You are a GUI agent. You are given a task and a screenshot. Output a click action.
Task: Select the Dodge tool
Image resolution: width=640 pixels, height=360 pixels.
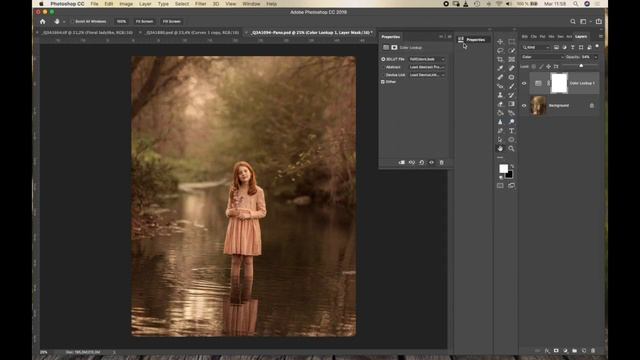click(x=511, y=122)
